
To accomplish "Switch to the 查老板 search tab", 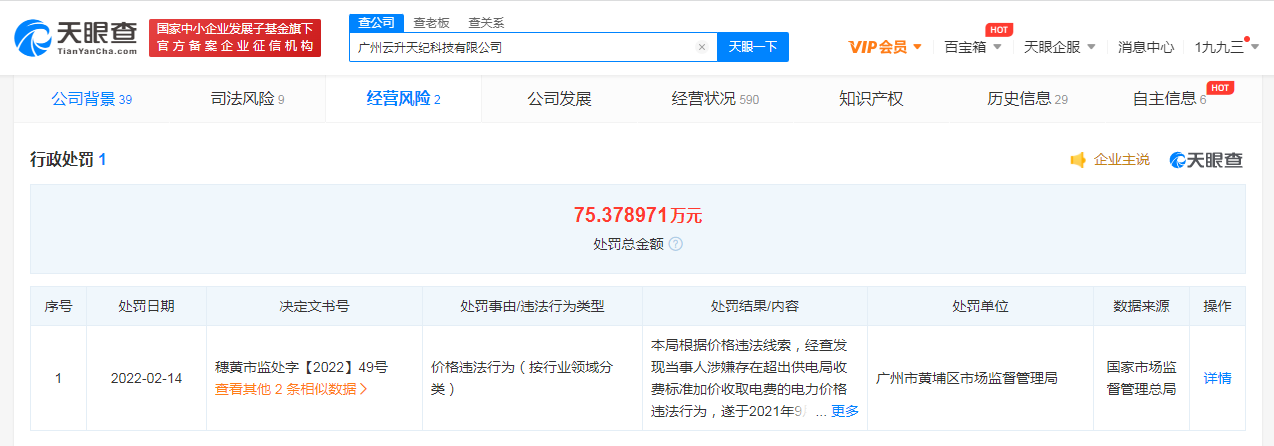I will coord(431,22).
